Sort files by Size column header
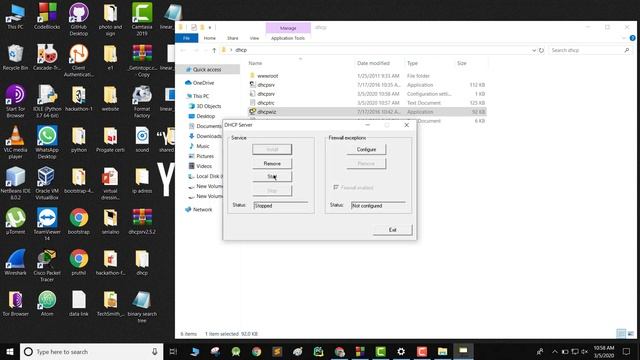 coord(462,63)
